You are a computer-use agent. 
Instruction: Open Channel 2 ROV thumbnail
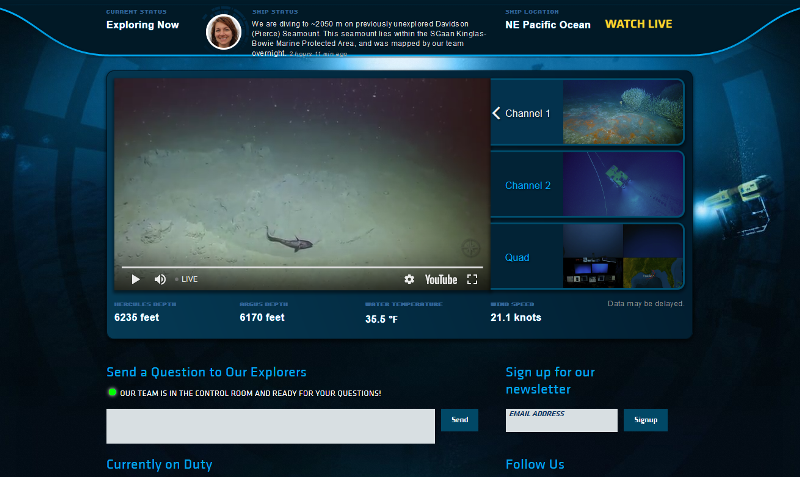[623, 185]
